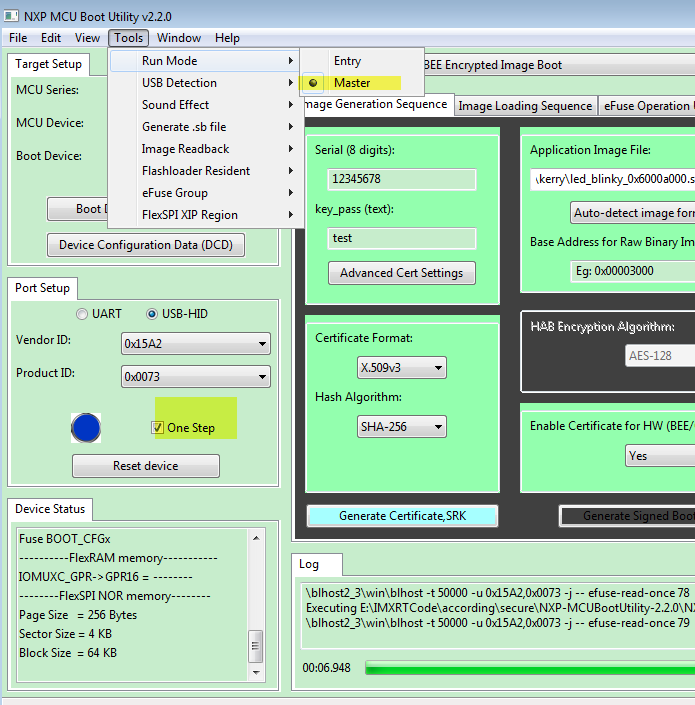Click the 'Fuse BOOT_CFGx' status line
695x705 pixels.
(x=65, y=539)
